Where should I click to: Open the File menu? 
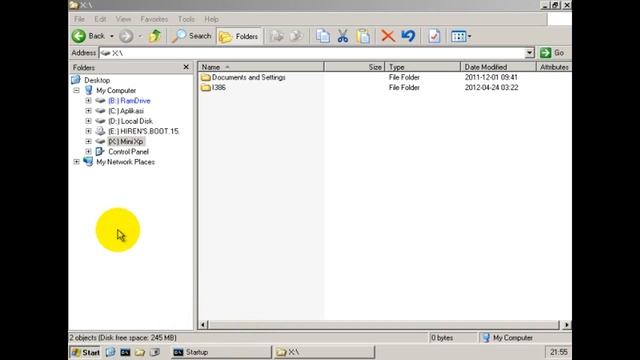tap(79, 19)
